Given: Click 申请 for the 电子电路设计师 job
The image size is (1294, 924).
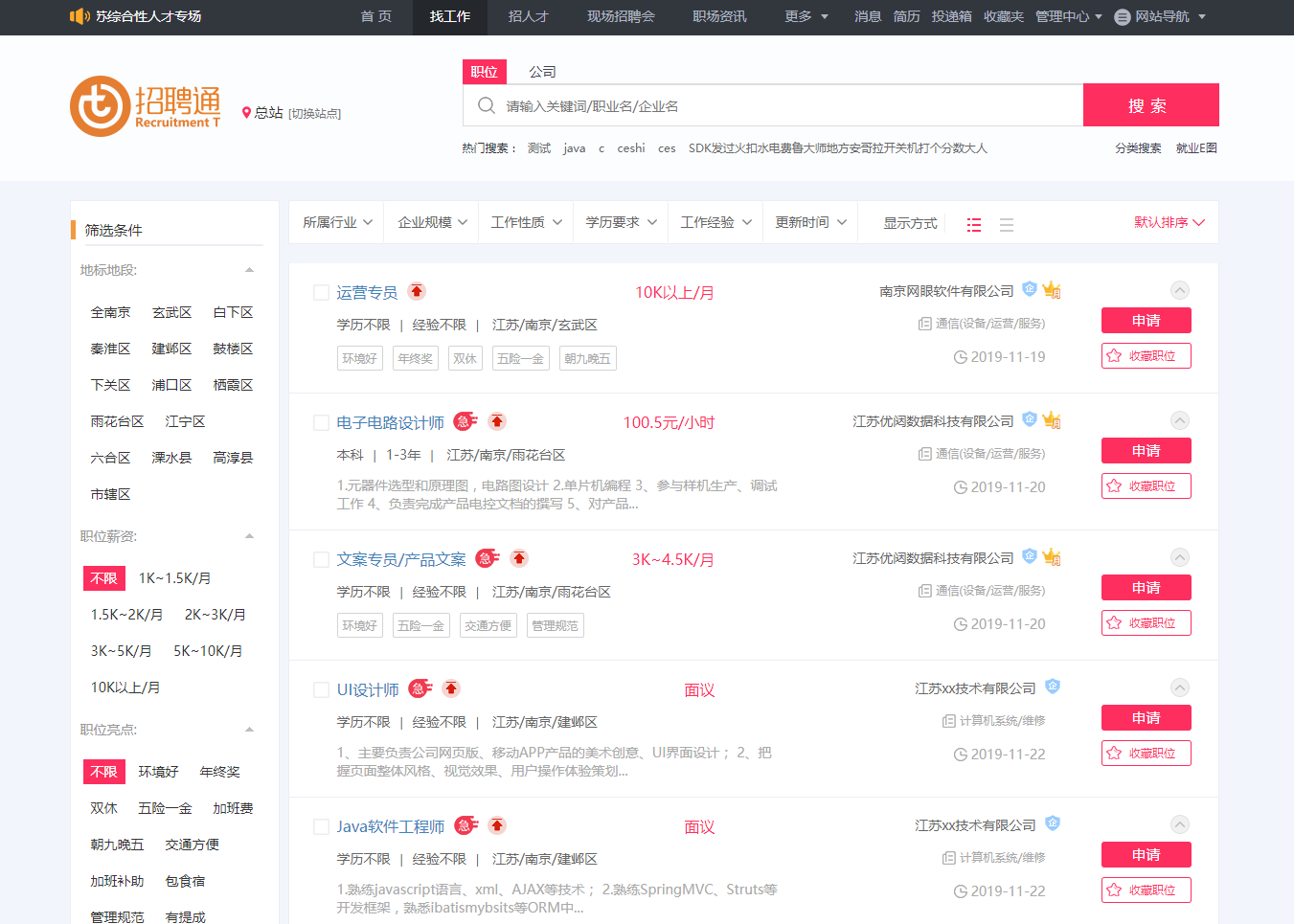Looking at the screenshot, I should 1146,451.
